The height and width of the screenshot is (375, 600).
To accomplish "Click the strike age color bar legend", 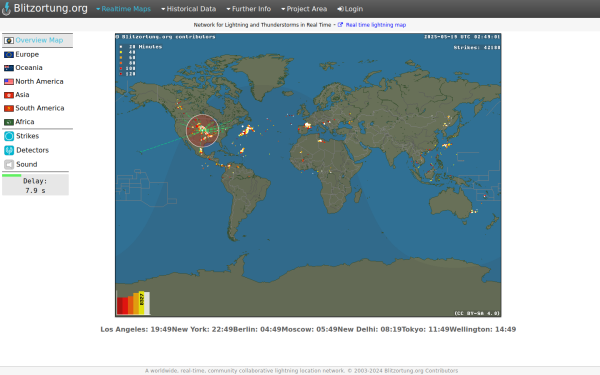I will pos(133,303).
